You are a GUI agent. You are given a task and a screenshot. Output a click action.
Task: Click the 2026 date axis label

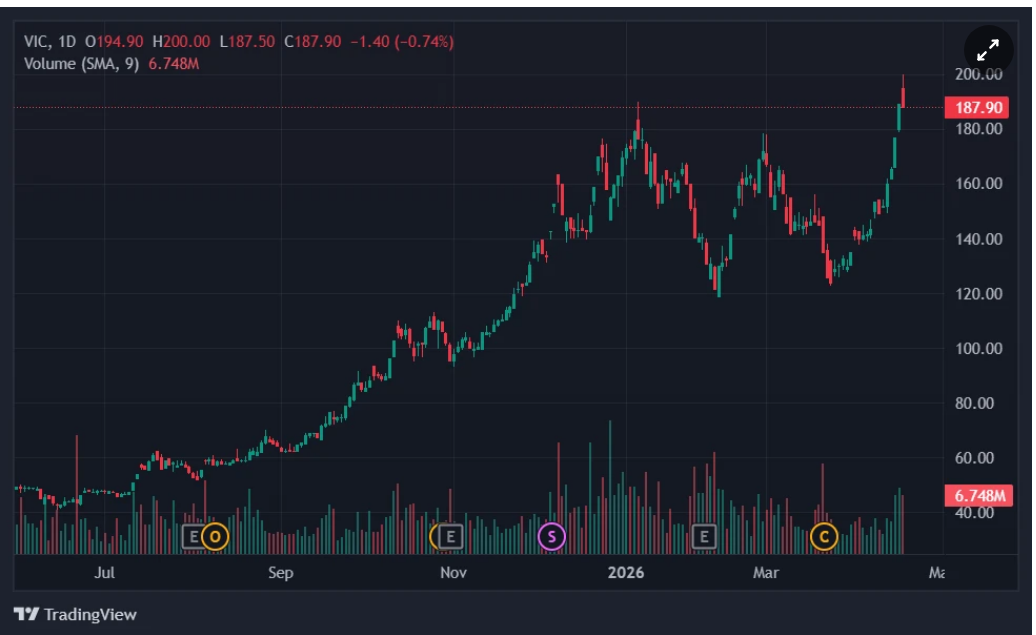click(x=626, y=573)
